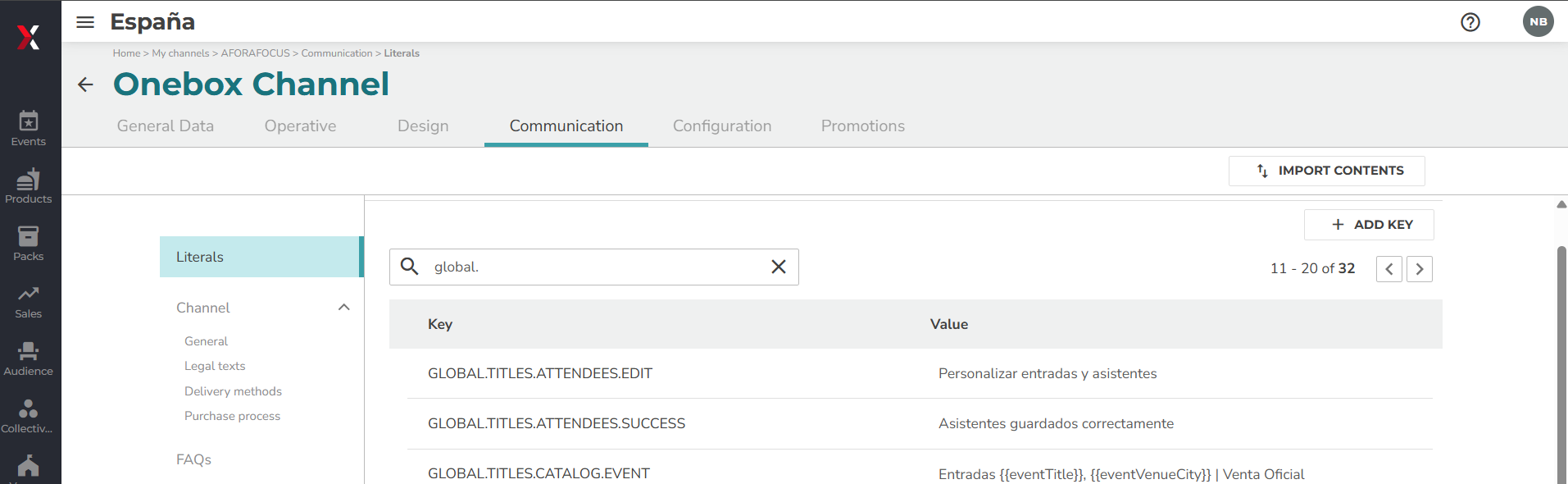
Task: Switch to the Operative tab
Action: pyautogui.click(x=301, y=126)
